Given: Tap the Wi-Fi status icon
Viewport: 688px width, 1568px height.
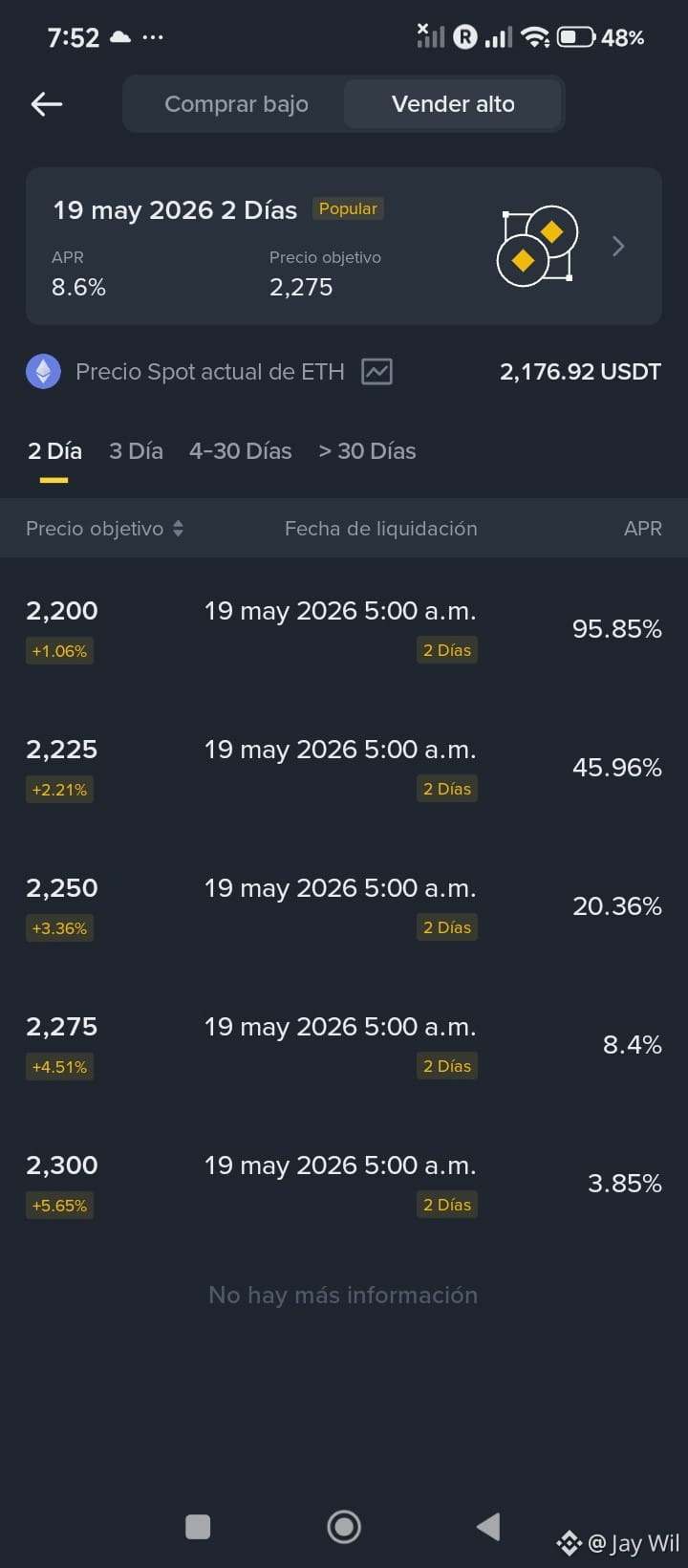Looking at the screenshot, I should click(535, 37).
